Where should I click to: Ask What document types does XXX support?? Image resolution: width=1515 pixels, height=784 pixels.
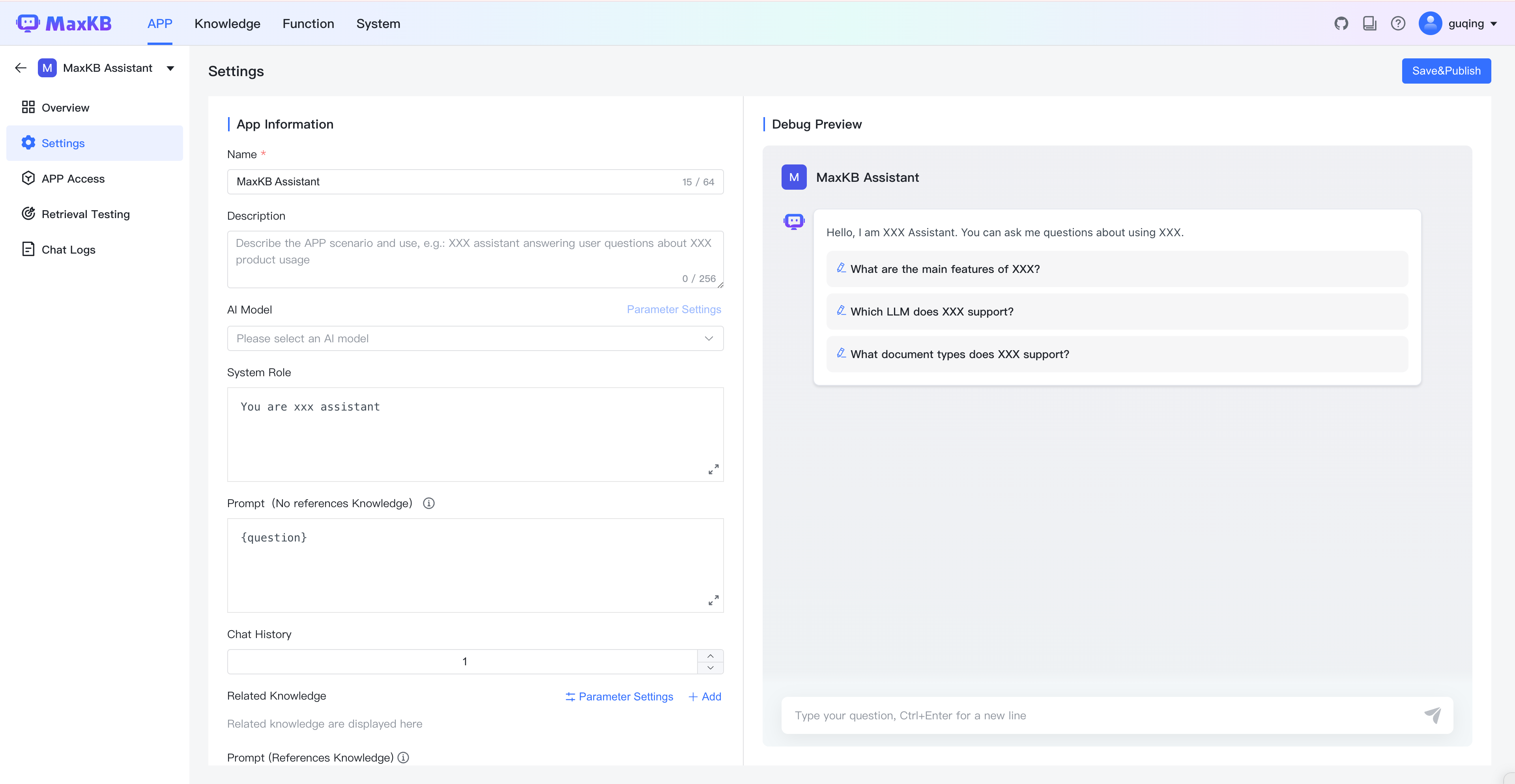point(1117,354)
